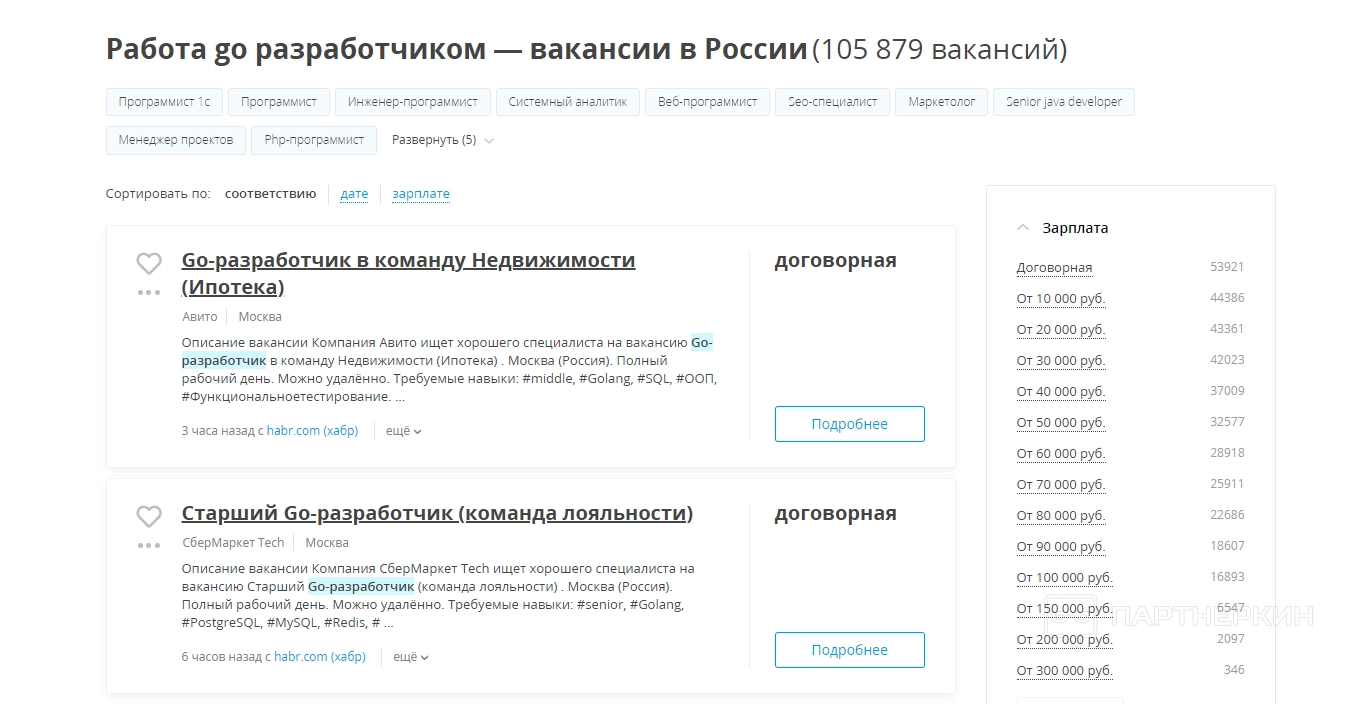Click Подробнее for the Авито vacancy

[x=849, y=424]
